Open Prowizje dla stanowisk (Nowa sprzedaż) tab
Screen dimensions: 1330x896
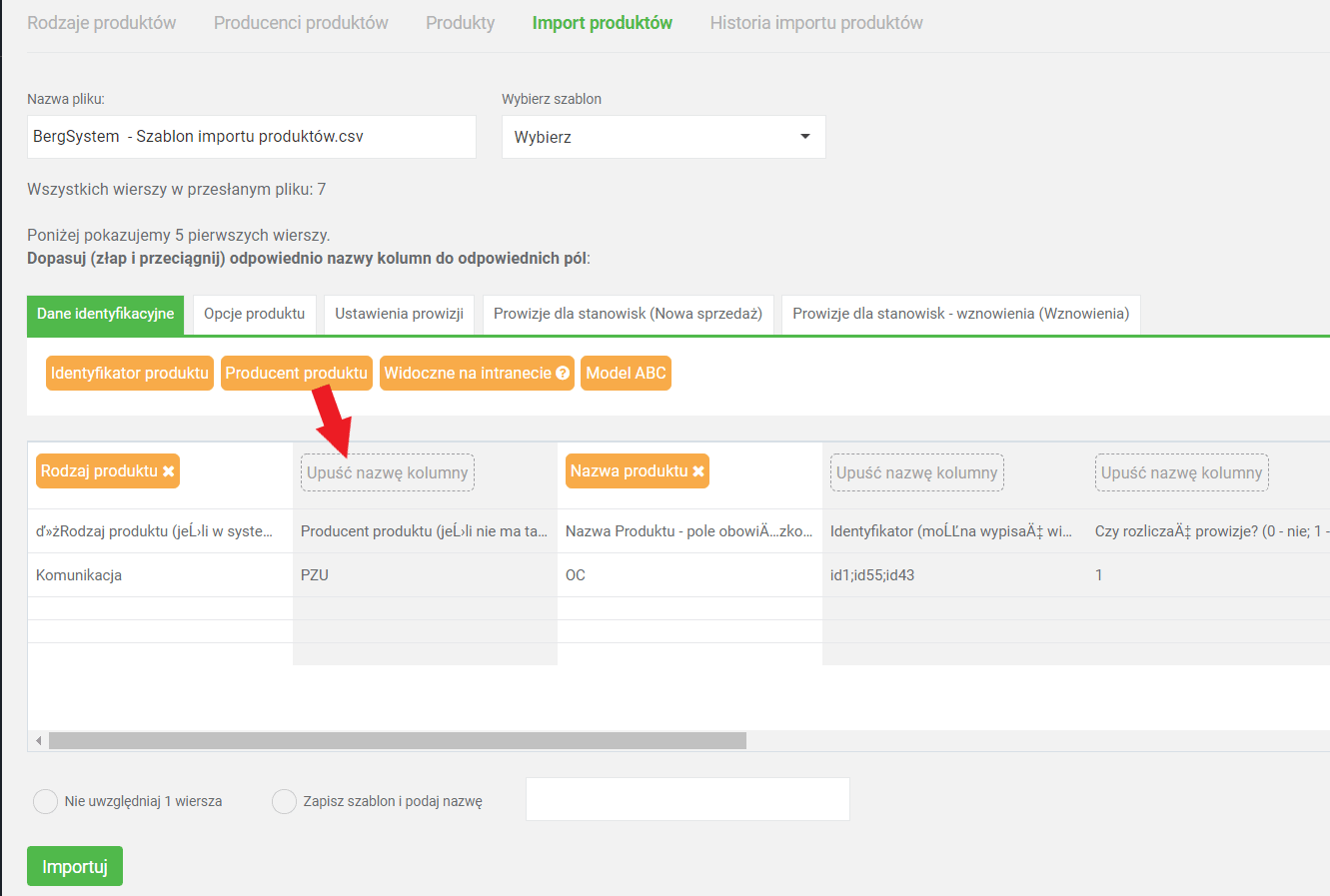[628, 314]
